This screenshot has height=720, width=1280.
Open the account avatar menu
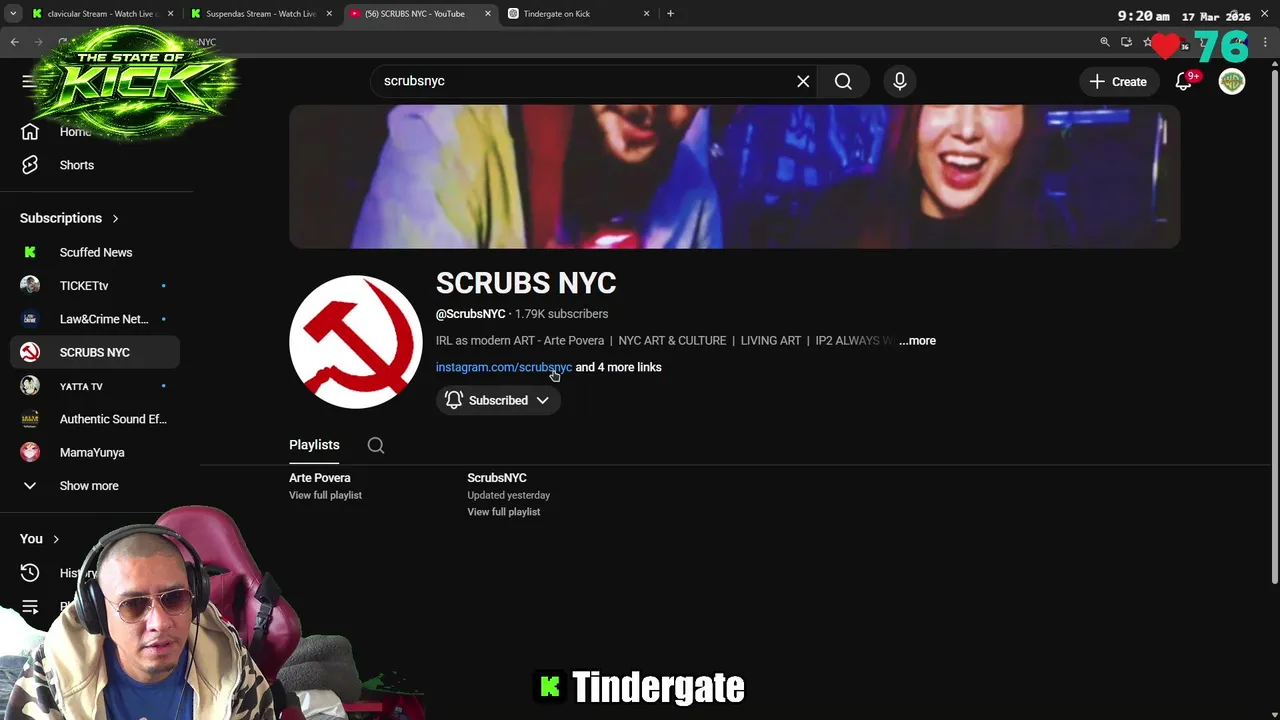click(x=1232, y=81)
